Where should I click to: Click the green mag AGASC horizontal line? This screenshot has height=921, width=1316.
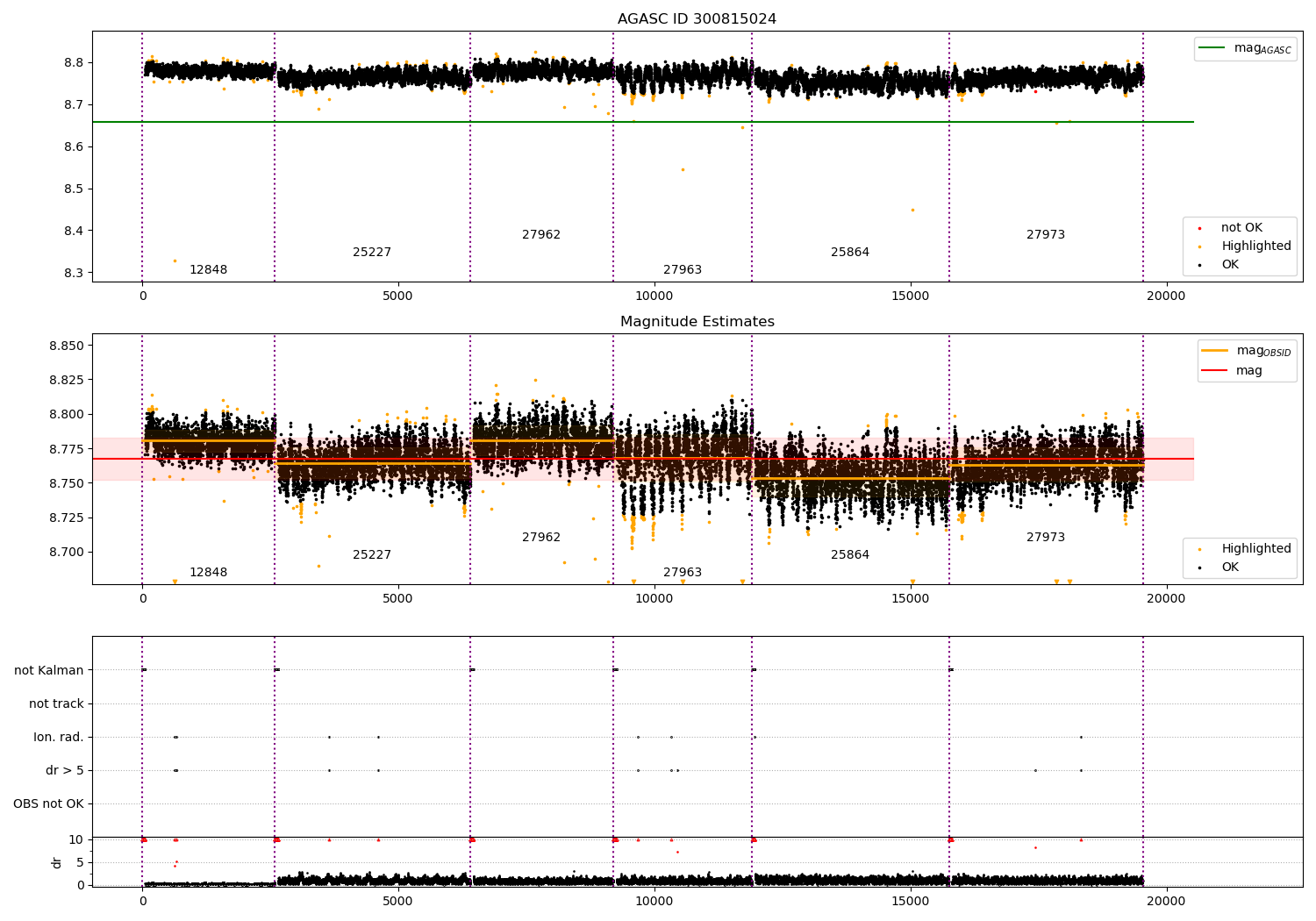[x=643, y=122]
